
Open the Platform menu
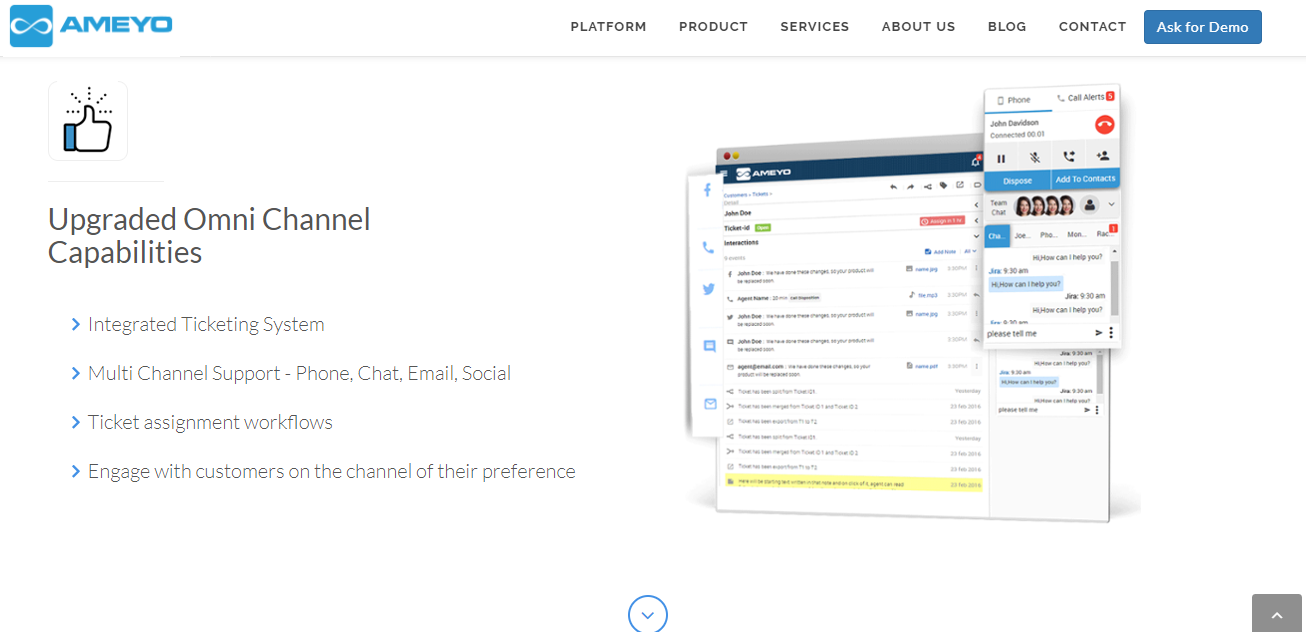608,27
